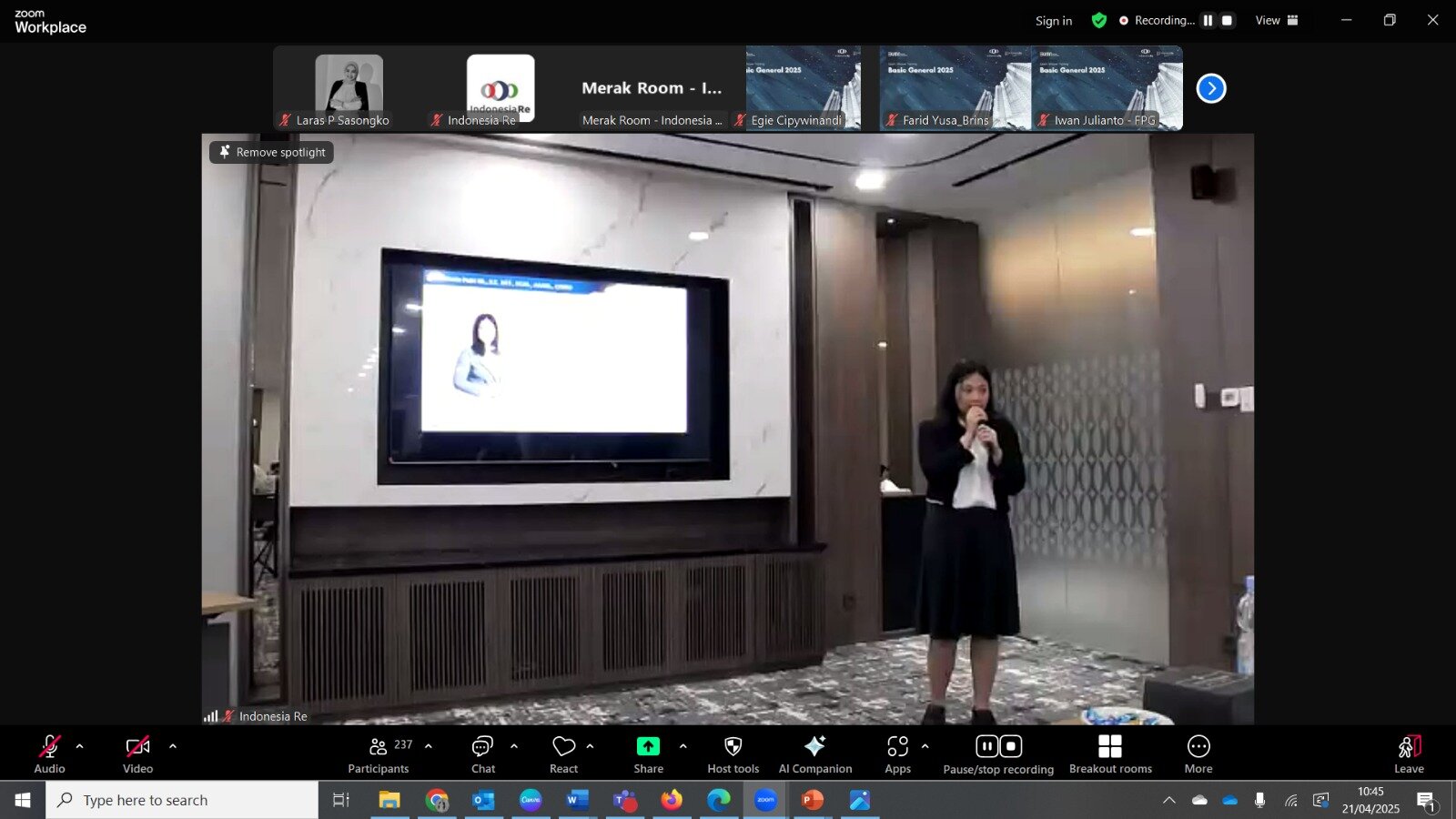The width and height of the screenshot is (1456, 819).
Task: Open the View layout menu
Action: pos(1276,20)
